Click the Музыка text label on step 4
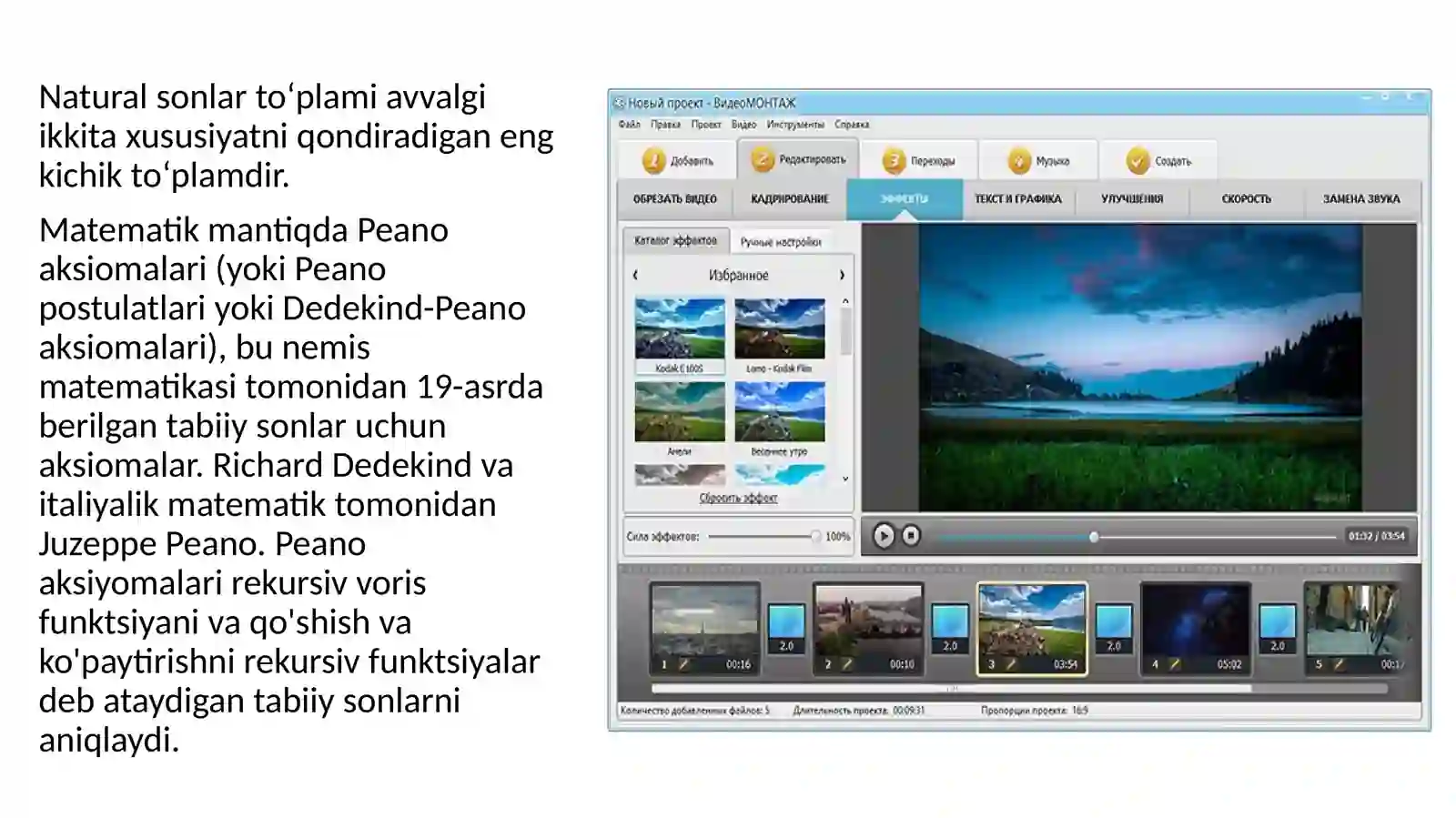The width and height of the screenshot is (1456, 818). click(1053, 161)
